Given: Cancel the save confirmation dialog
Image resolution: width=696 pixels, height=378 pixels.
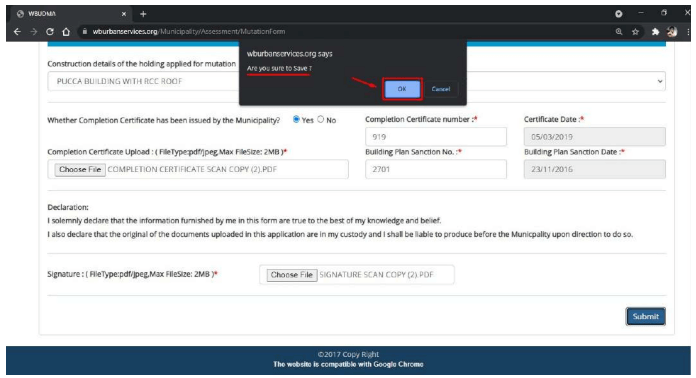Looking at the screenshot, I should click(x=440, y=89).
